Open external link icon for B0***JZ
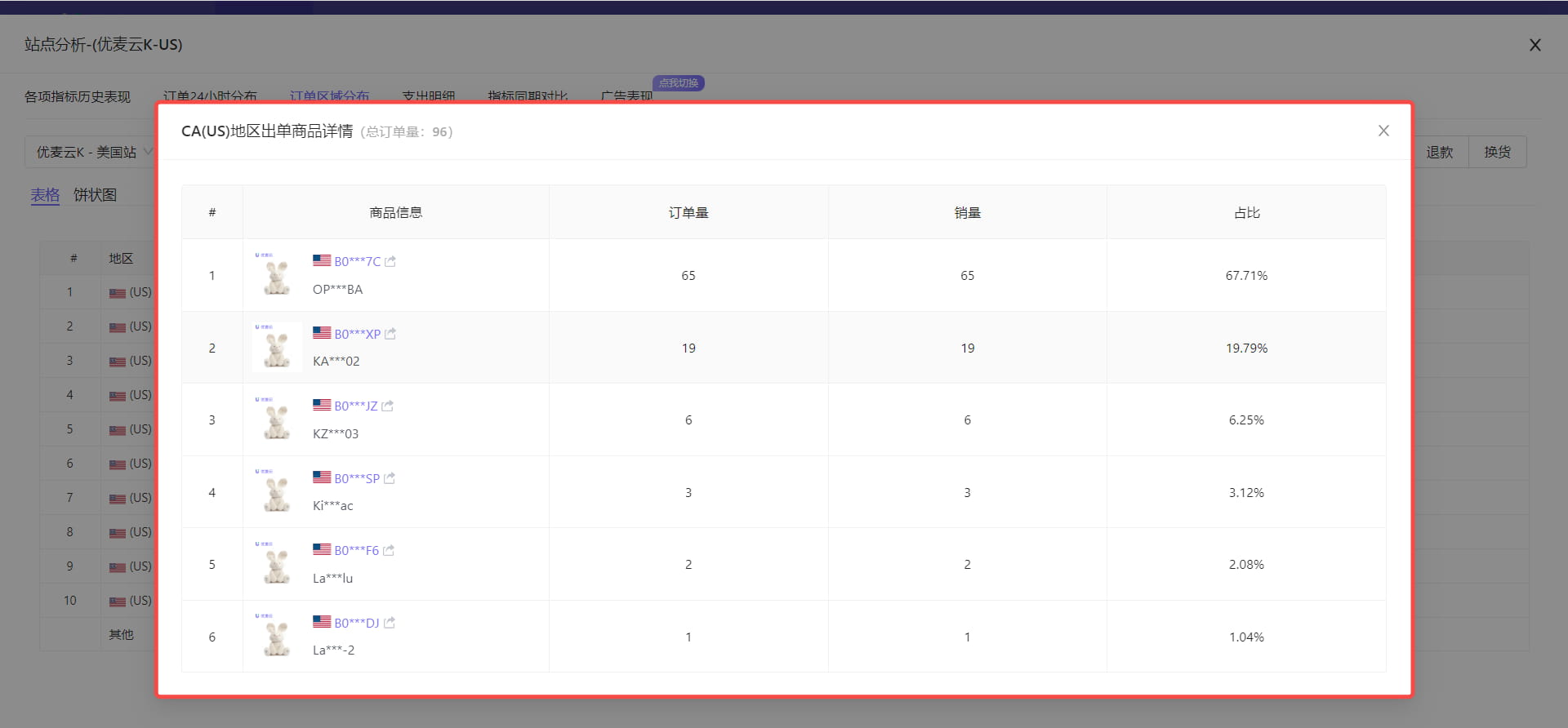This screenshot has height=728, width=1568. point(388,406)
